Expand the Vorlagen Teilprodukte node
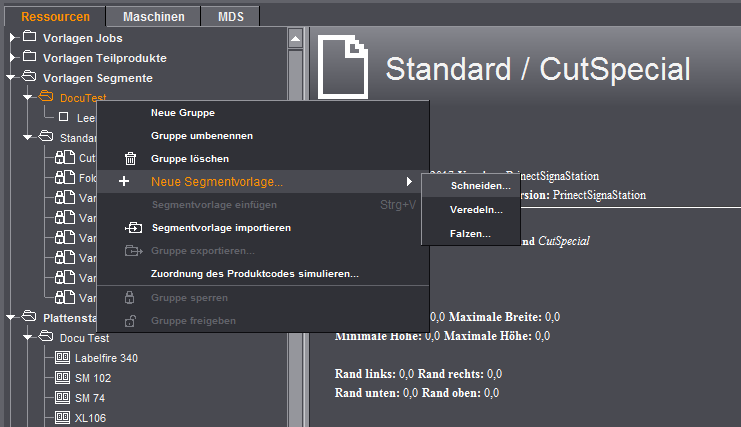The height and width of the screenshot is (427, 741). click(x=12, y=58)
